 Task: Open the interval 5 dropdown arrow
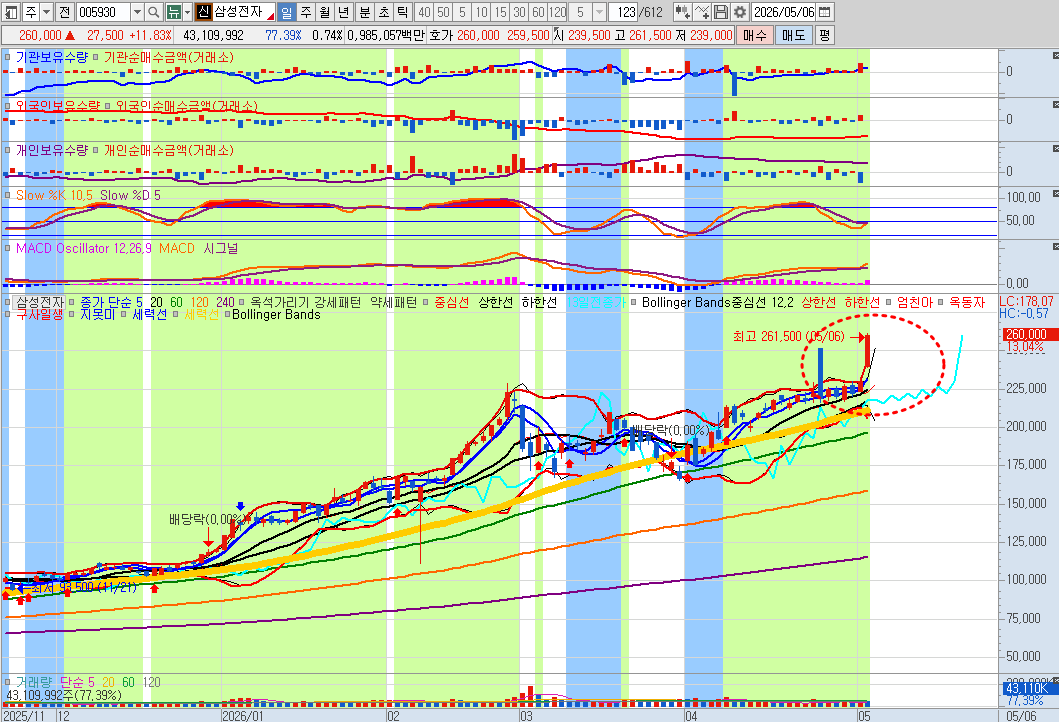(x=599, y=11)
